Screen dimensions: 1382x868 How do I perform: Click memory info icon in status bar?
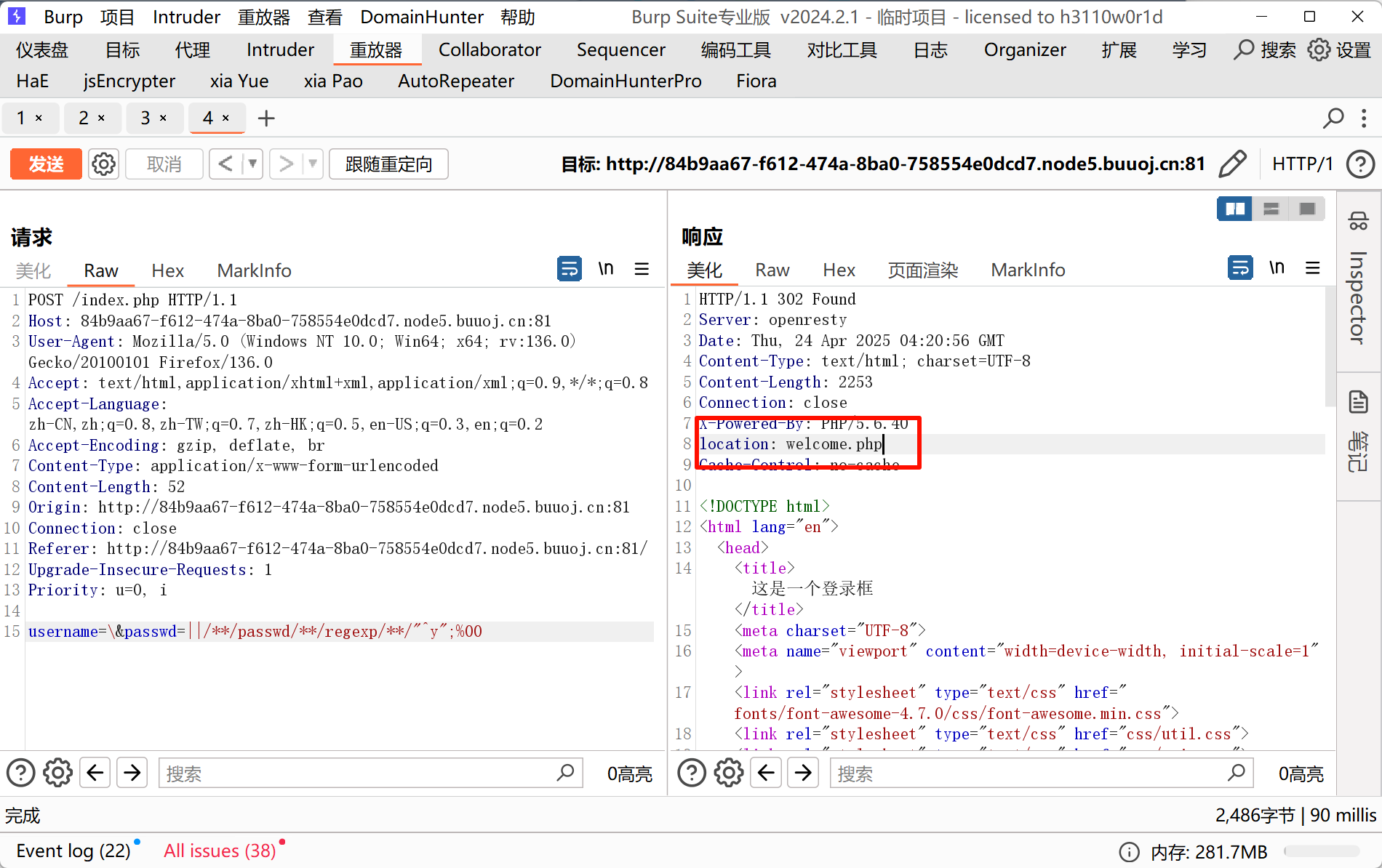click(1129, 851)
